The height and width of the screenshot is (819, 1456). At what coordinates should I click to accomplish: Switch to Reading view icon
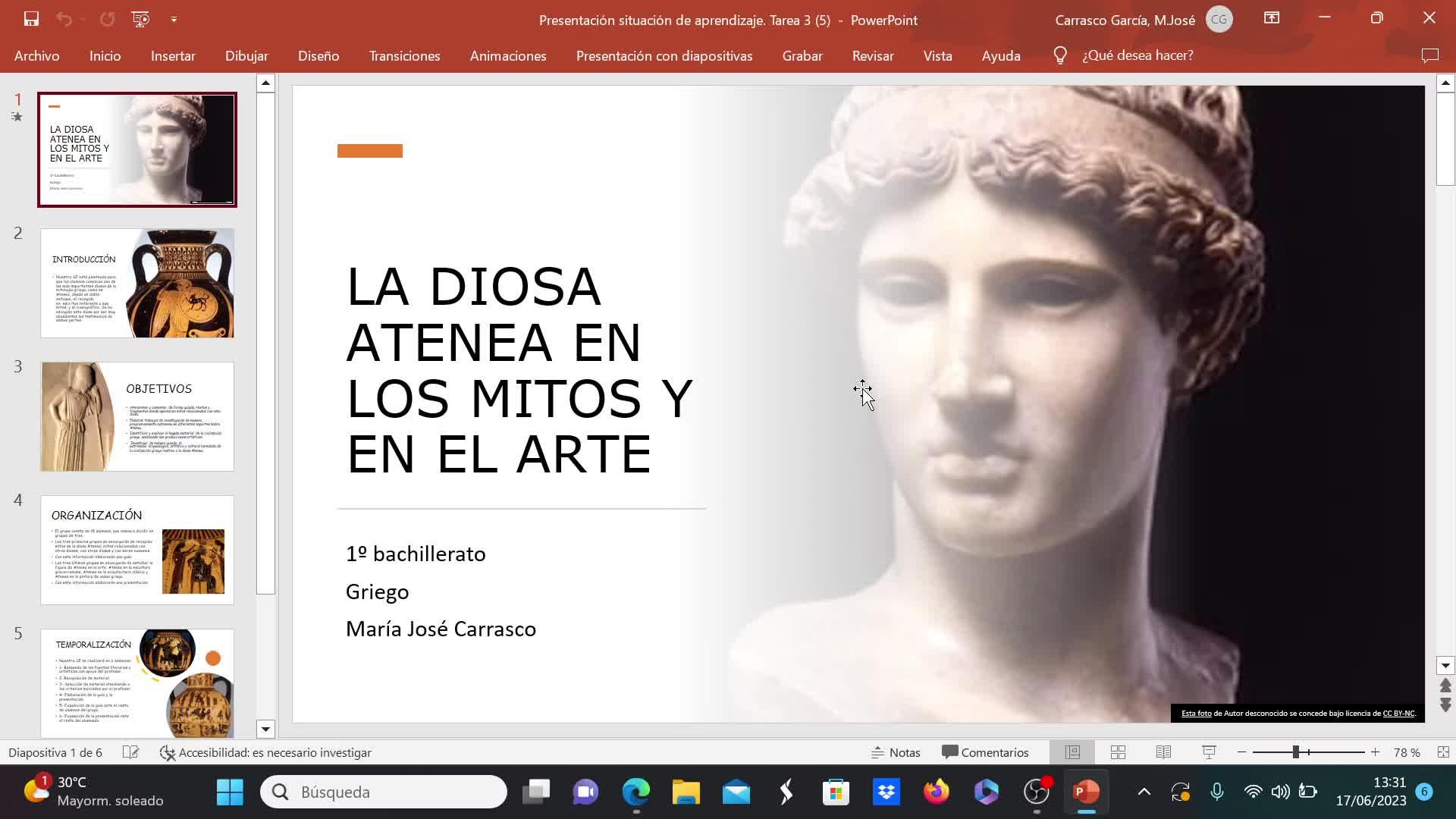pyautogui.click(x=1163, y=752)
